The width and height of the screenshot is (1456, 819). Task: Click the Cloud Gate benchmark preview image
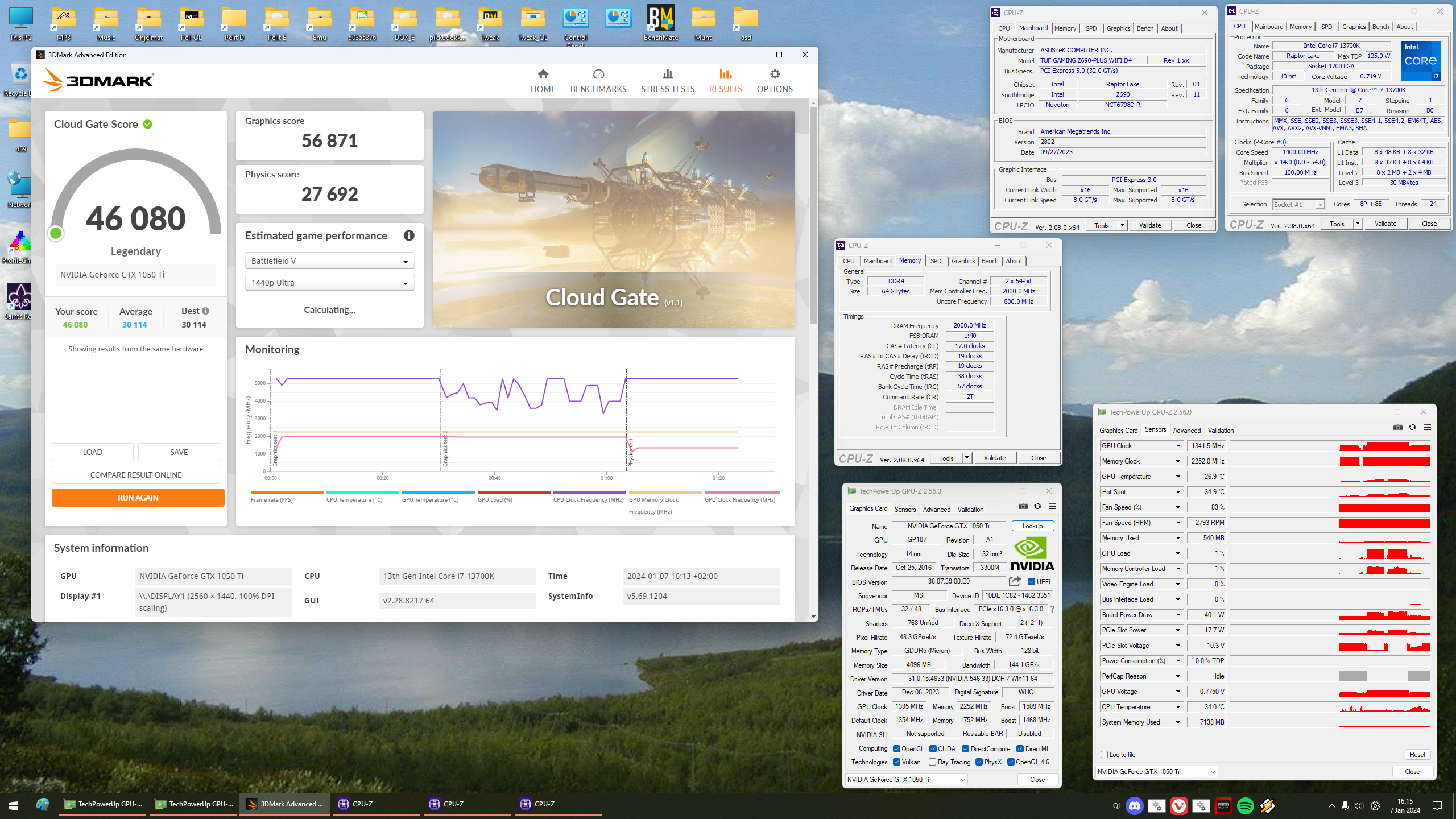click(614, 219)
